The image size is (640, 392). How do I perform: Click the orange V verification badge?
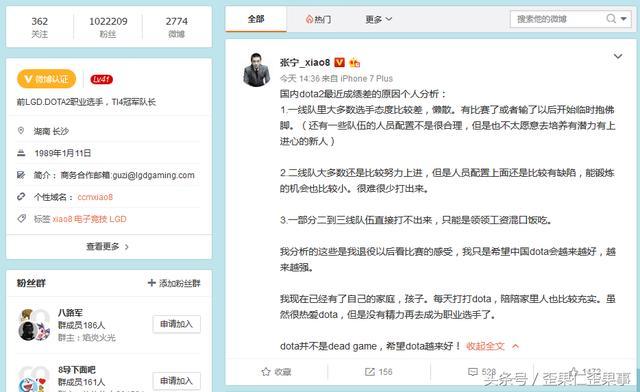(x=340, y=62)
